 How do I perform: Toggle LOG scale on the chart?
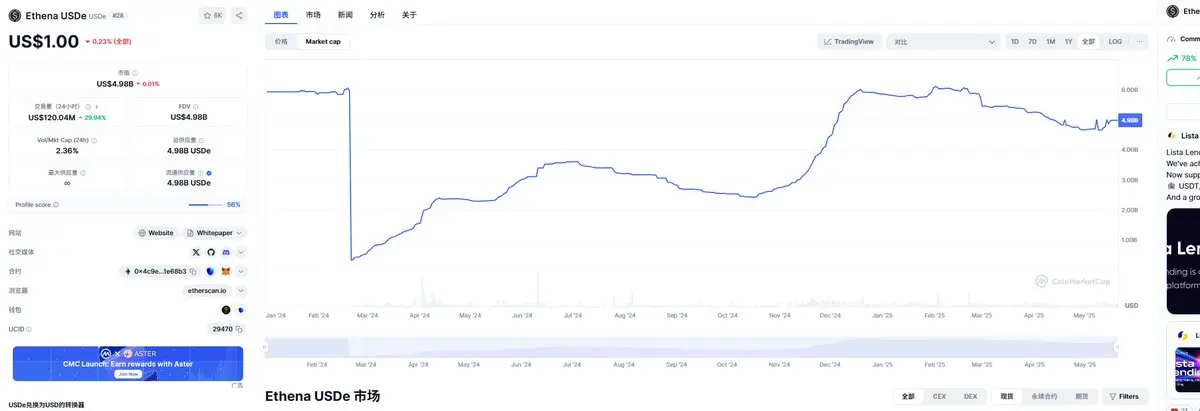[1115, 41]
